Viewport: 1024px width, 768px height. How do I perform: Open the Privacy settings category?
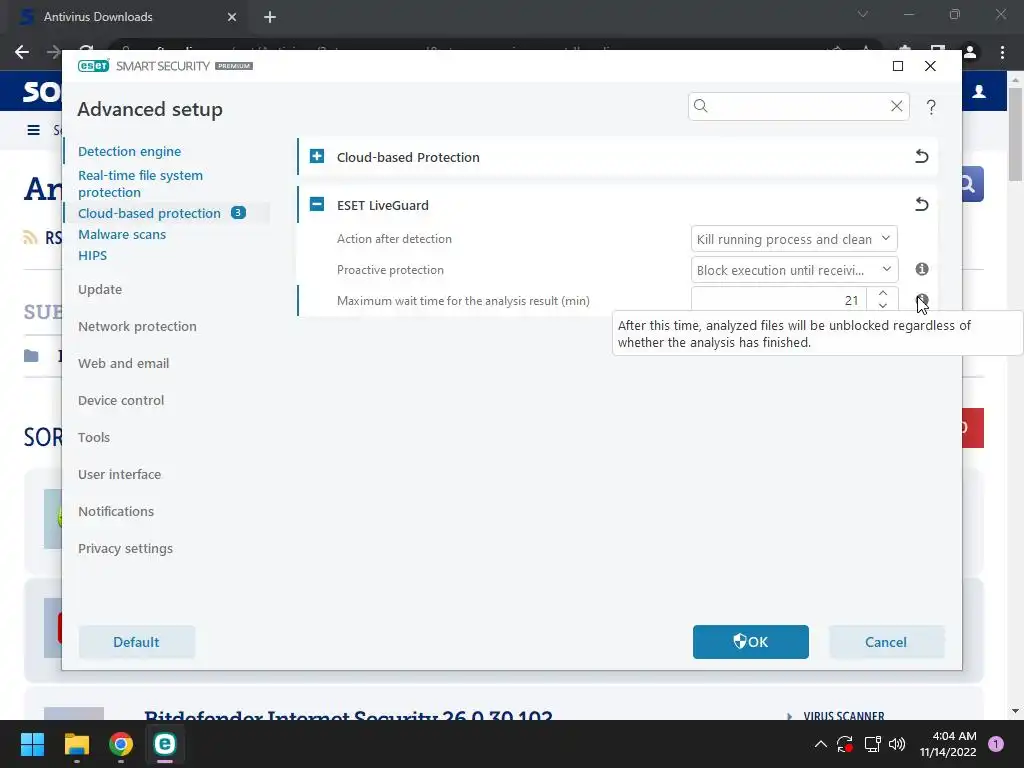tap(125, 549)
